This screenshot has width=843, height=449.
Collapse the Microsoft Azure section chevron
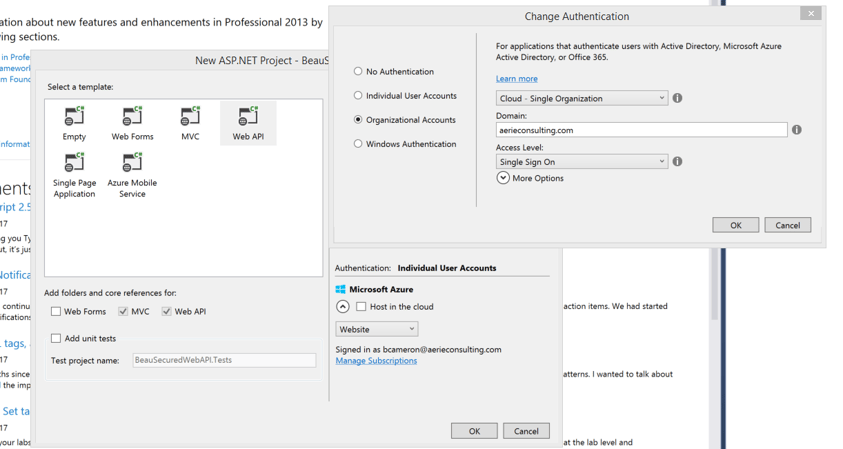pos(342,307)
